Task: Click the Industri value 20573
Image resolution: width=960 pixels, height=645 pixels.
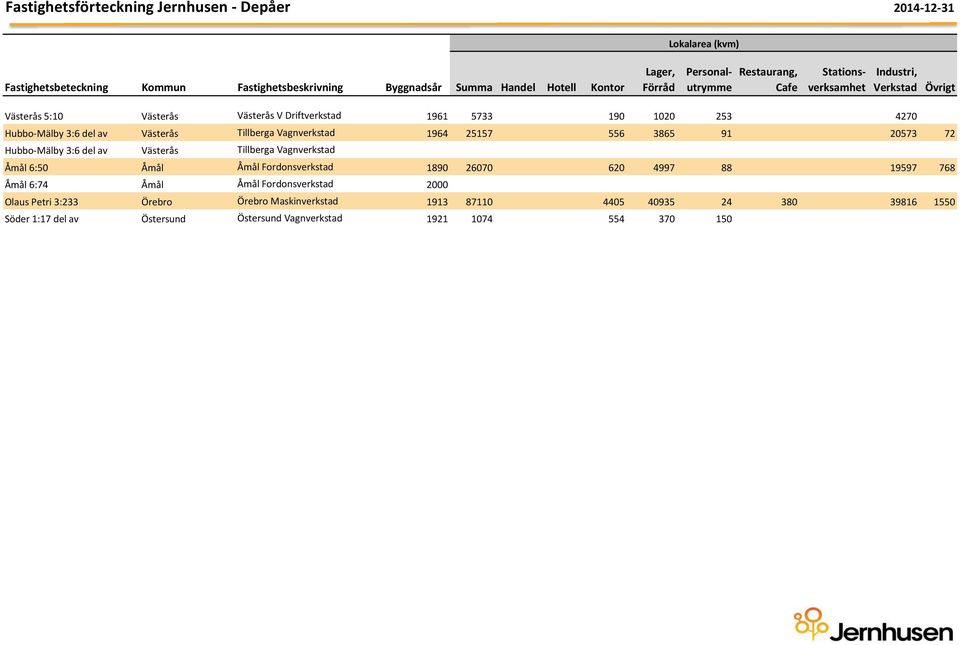Action: (904, 133)
